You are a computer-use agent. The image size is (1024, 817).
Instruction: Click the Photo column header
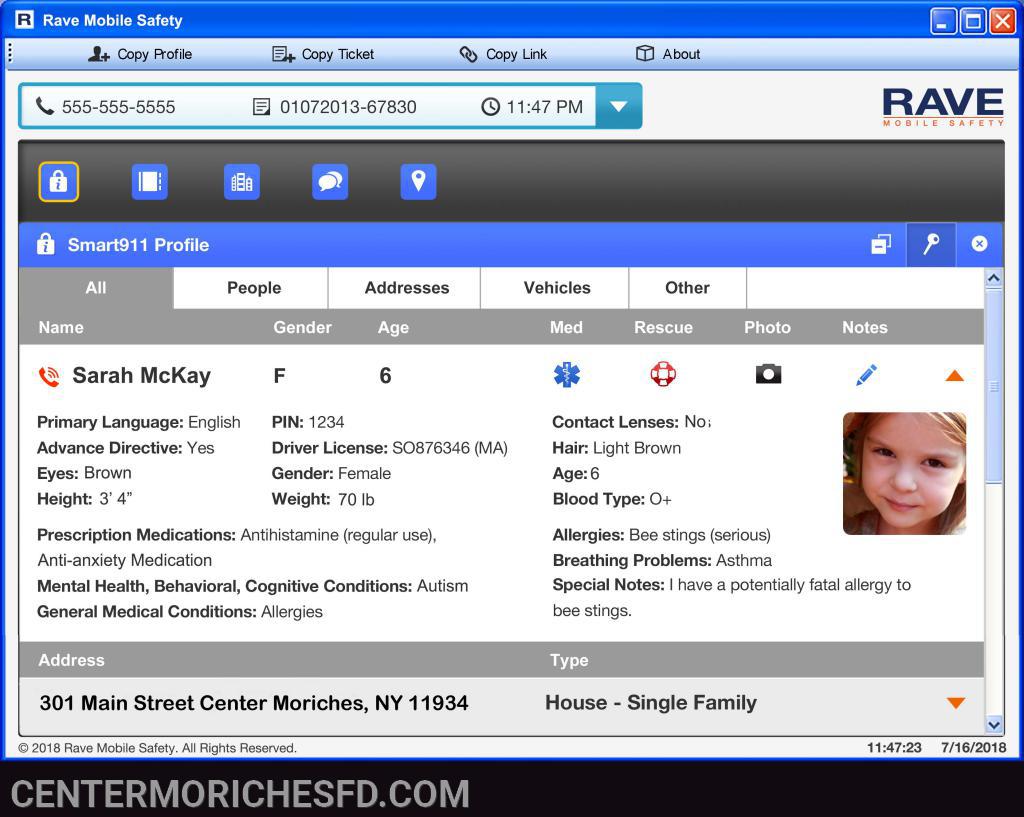point(767,327)
